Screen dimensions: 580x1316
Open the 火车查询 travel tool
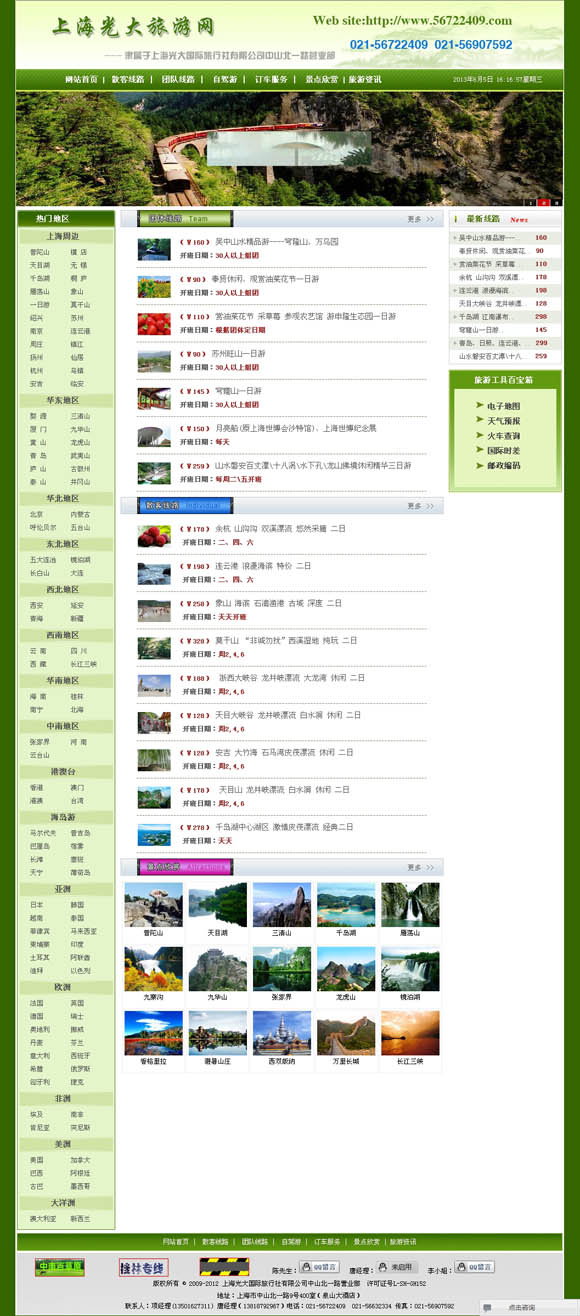pyautogui.click(x=504, y=436)
